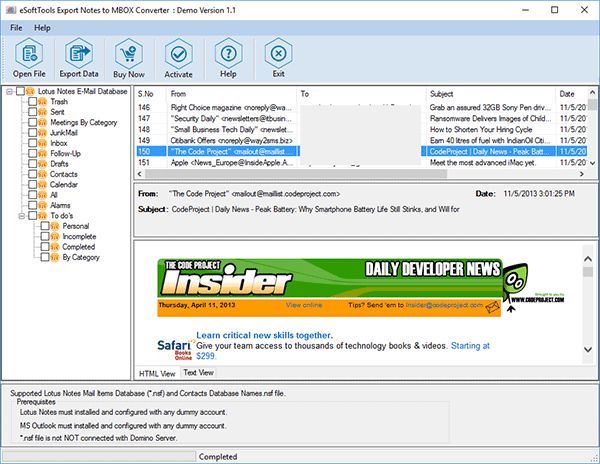
Task: Tick the Sent folder checkbox
Action: click(x=33, y=112)
